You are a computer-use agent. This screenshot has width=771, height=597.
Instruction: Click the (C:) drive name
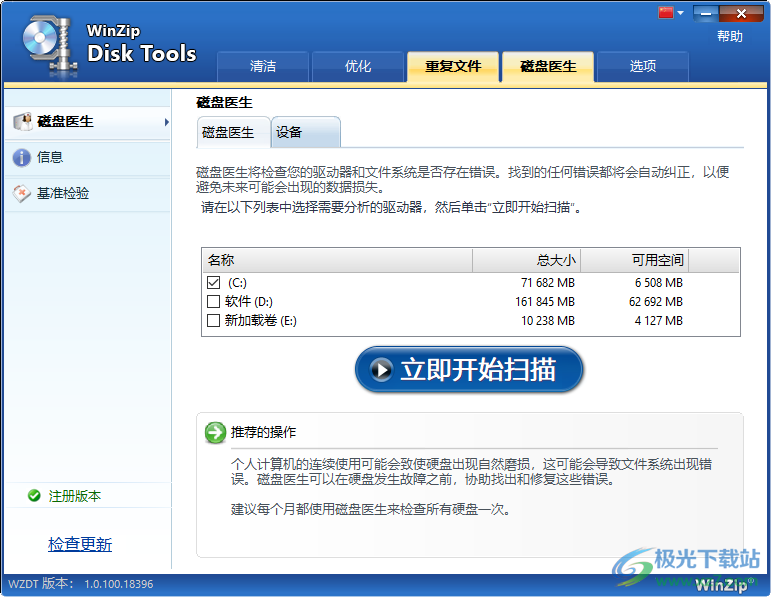(237, 283)
